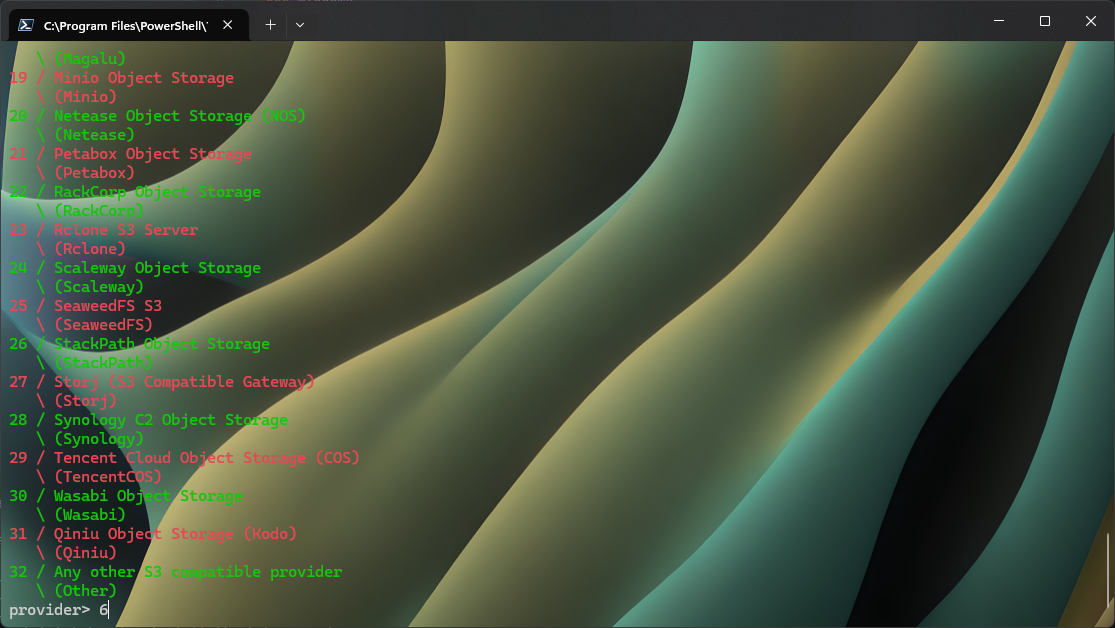Click the Netease Object Storage (NOS) entry
This screenshot has height=628, width=1115.
click(179, 116)
